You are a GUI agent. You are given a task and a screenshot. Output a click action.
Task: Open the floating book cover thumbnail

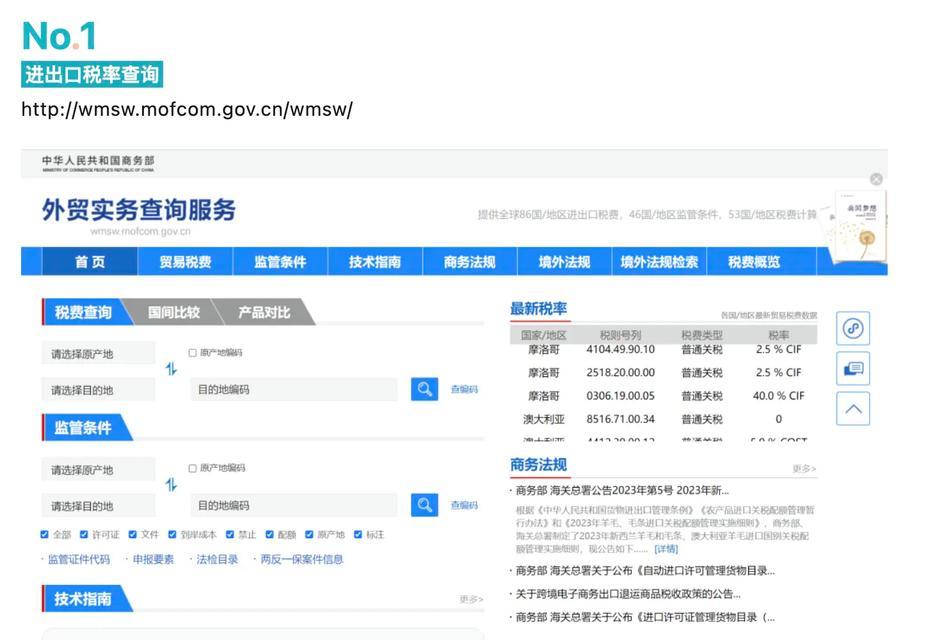pos(860,226)
